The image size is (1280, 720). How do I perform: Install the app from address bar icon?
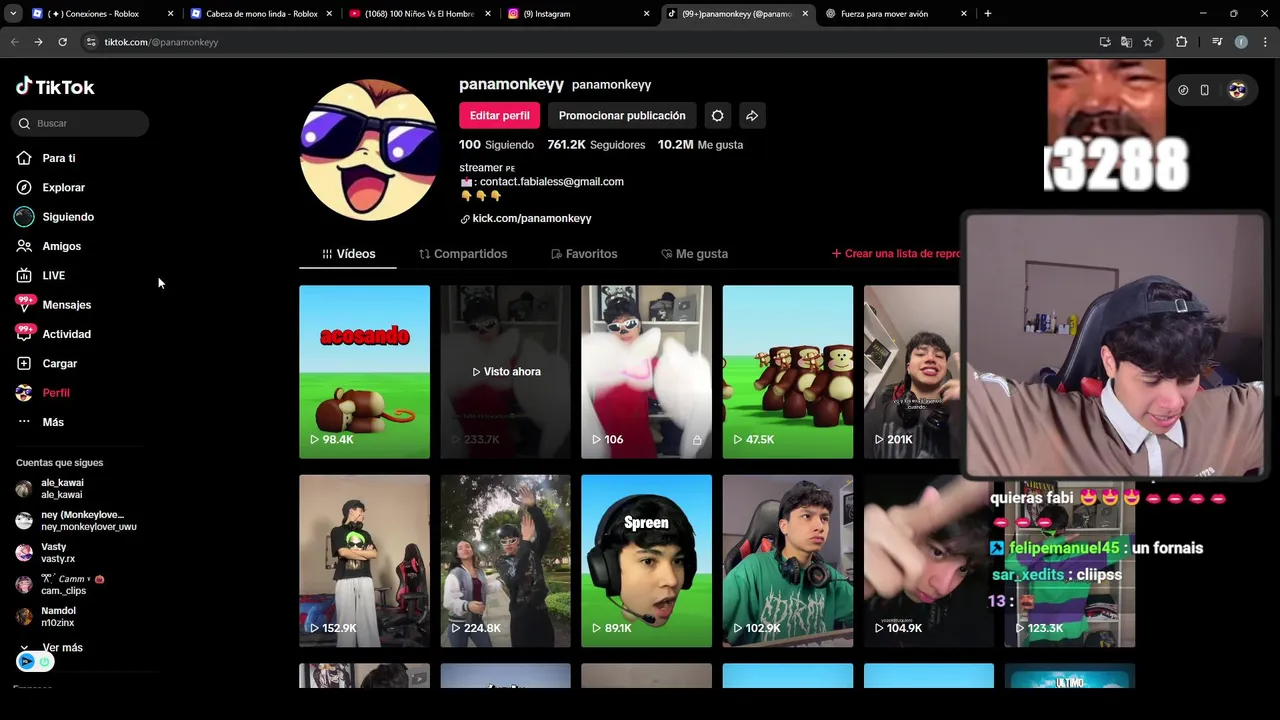point(1105,42)
